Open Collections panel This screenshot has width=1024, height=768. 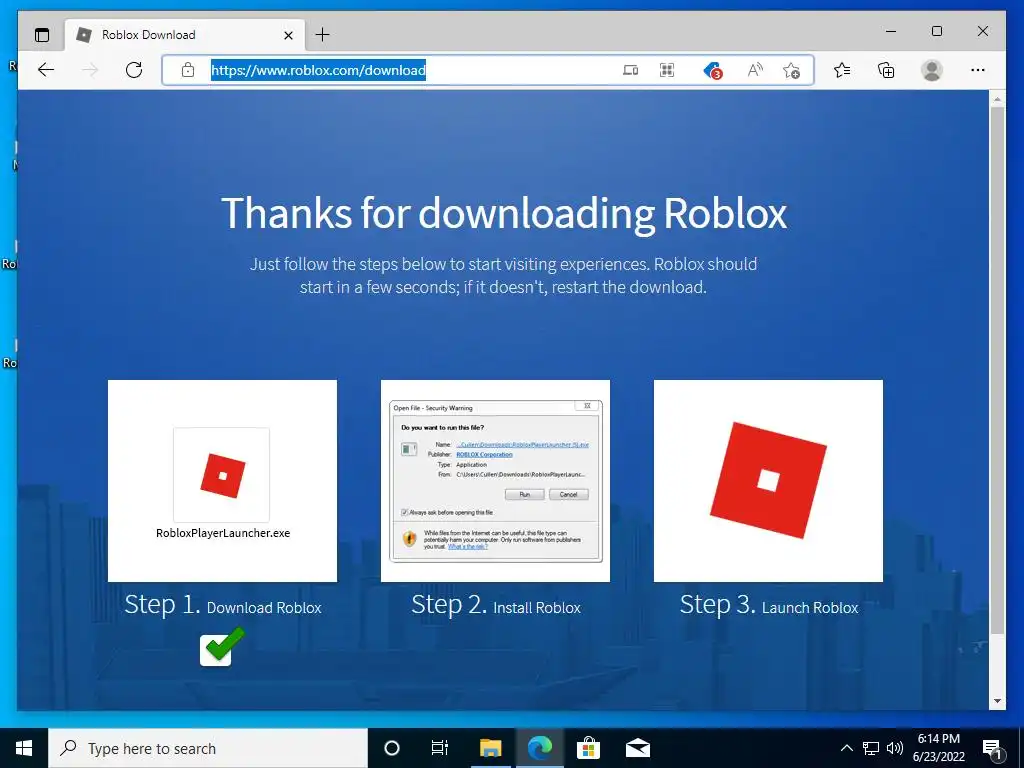pyautogui.click(x=886, y=70)
